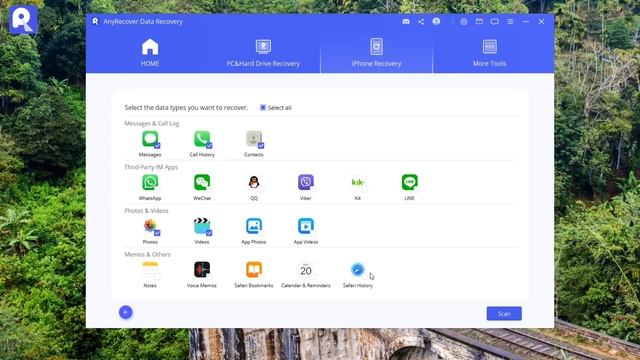Click the Third-Party IM Apps heading
The image size is (640, 360).
151,167
